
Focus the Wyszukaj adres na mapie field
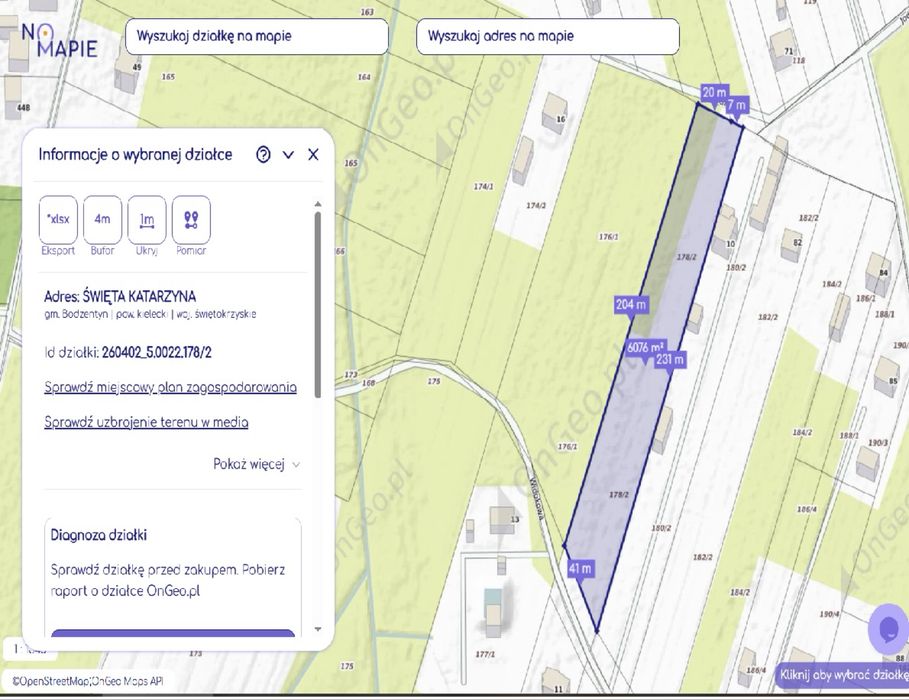548,36
